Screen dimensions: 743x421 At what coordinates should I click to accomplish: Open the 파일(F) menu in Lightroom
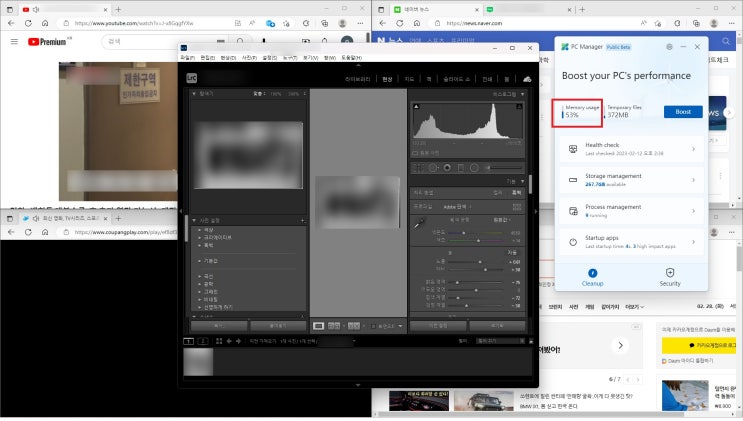click(x=187, y=57)
